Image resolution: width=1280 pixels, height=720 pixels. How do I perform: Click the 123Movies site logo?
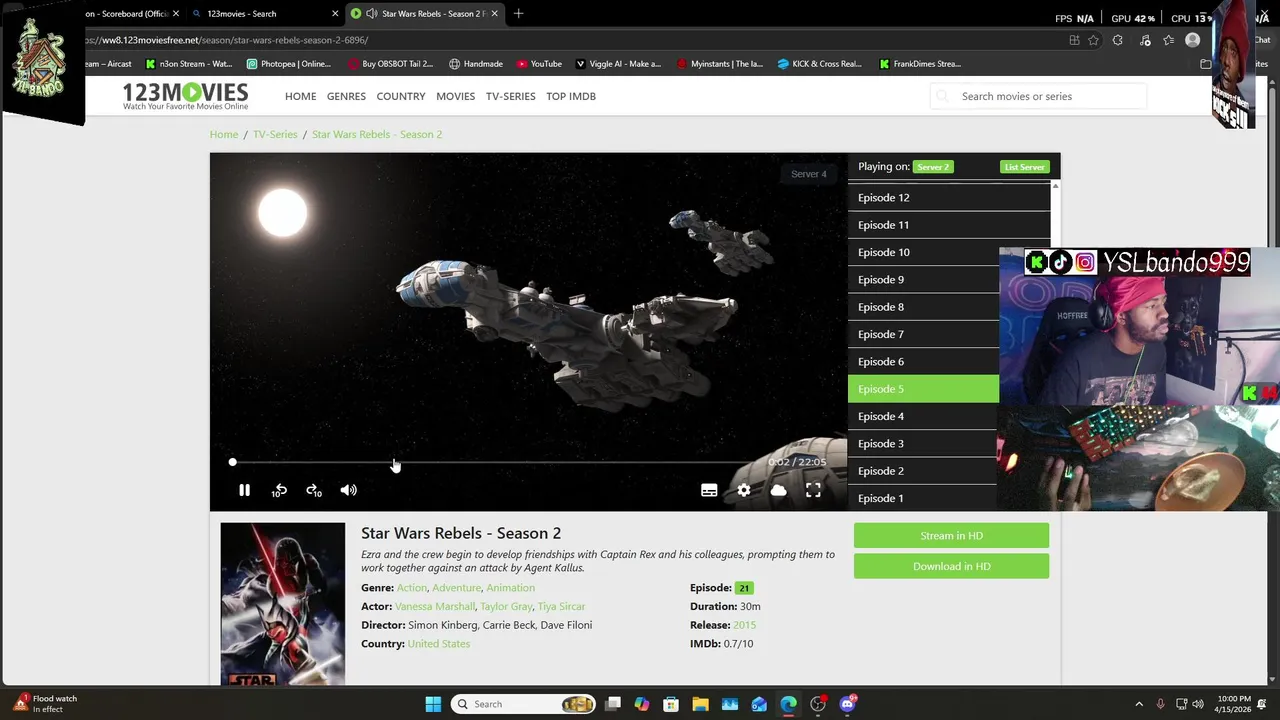click(x=185, y=96)
